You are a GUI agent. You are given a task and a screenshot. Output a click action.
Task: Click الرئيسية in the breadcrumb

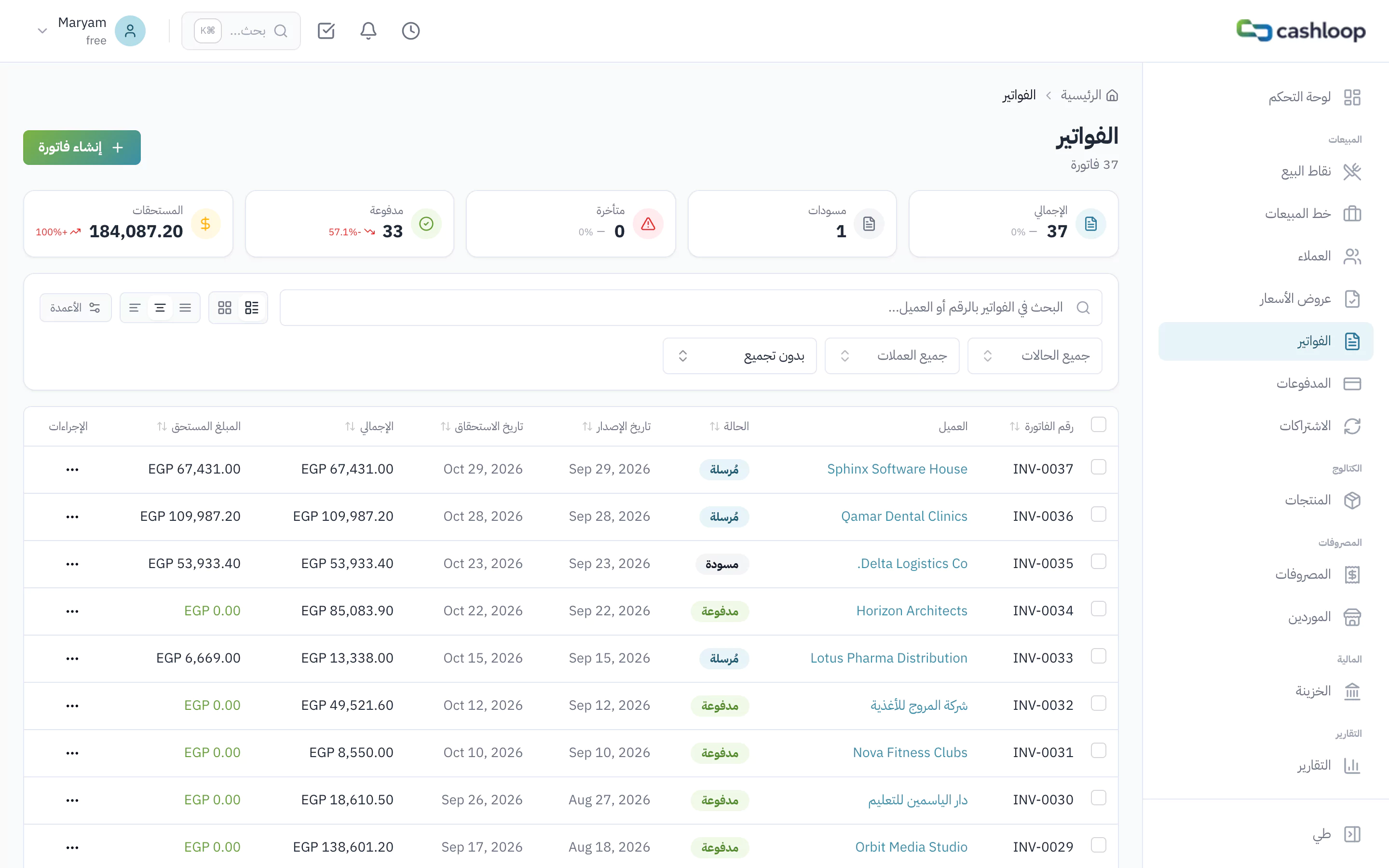[x=1081, y=95]
